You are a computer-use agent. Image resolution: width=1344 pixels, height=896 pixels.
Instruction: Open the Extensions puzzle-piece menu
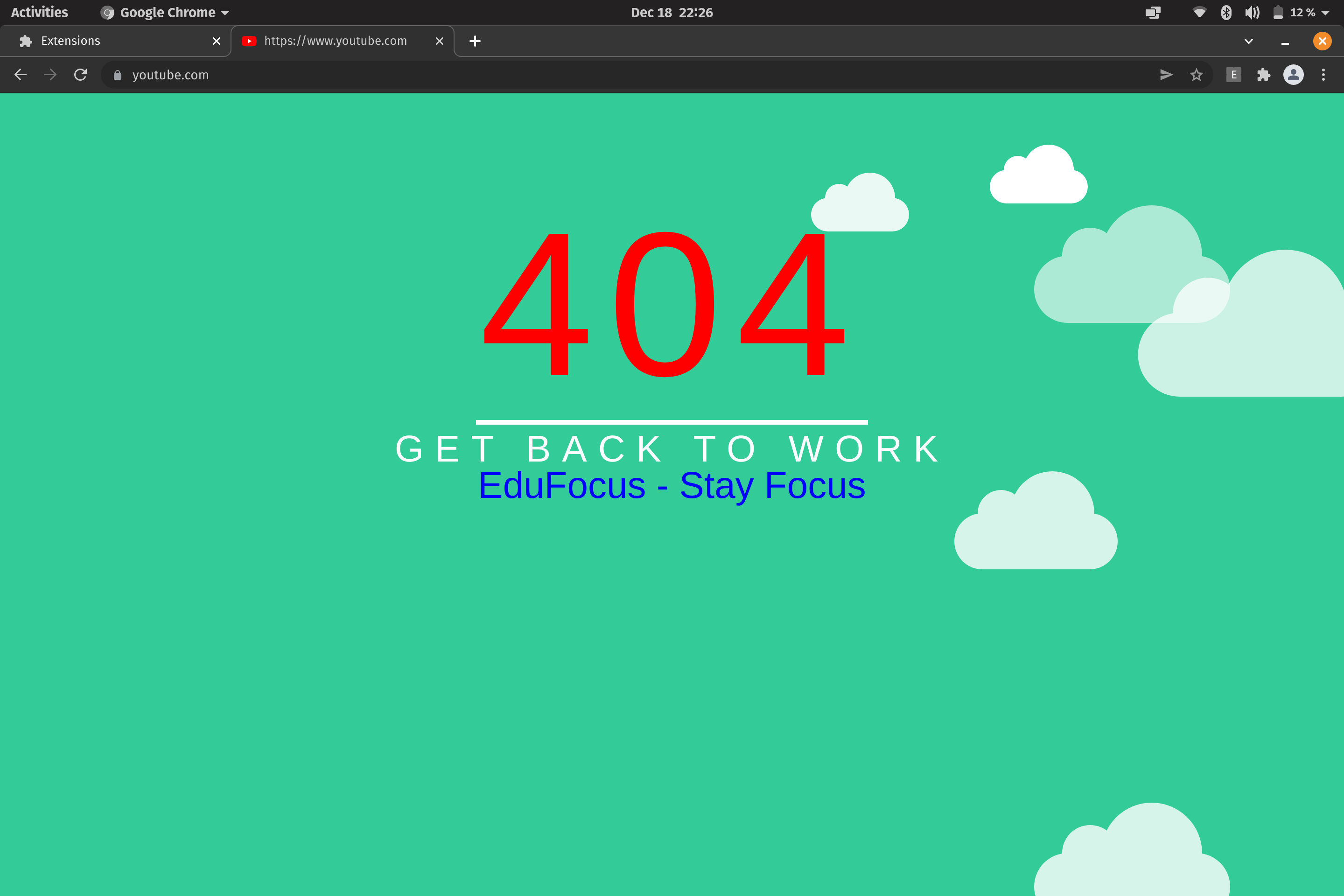1263,75
